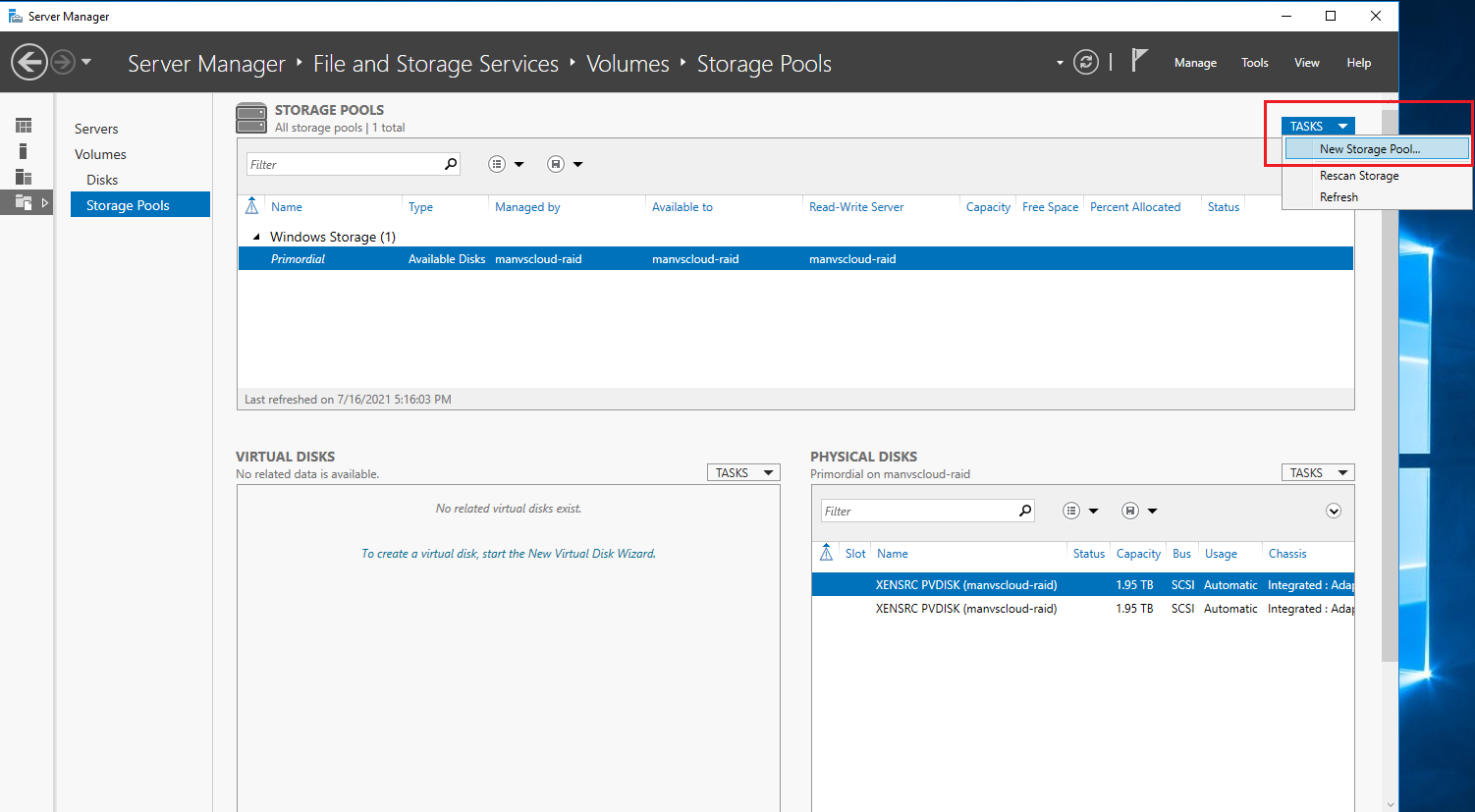1475x812 pixels.
Task: Click search magnifier in Storage Pools filter
Action: pyautogui.click(x=451, y=164)
